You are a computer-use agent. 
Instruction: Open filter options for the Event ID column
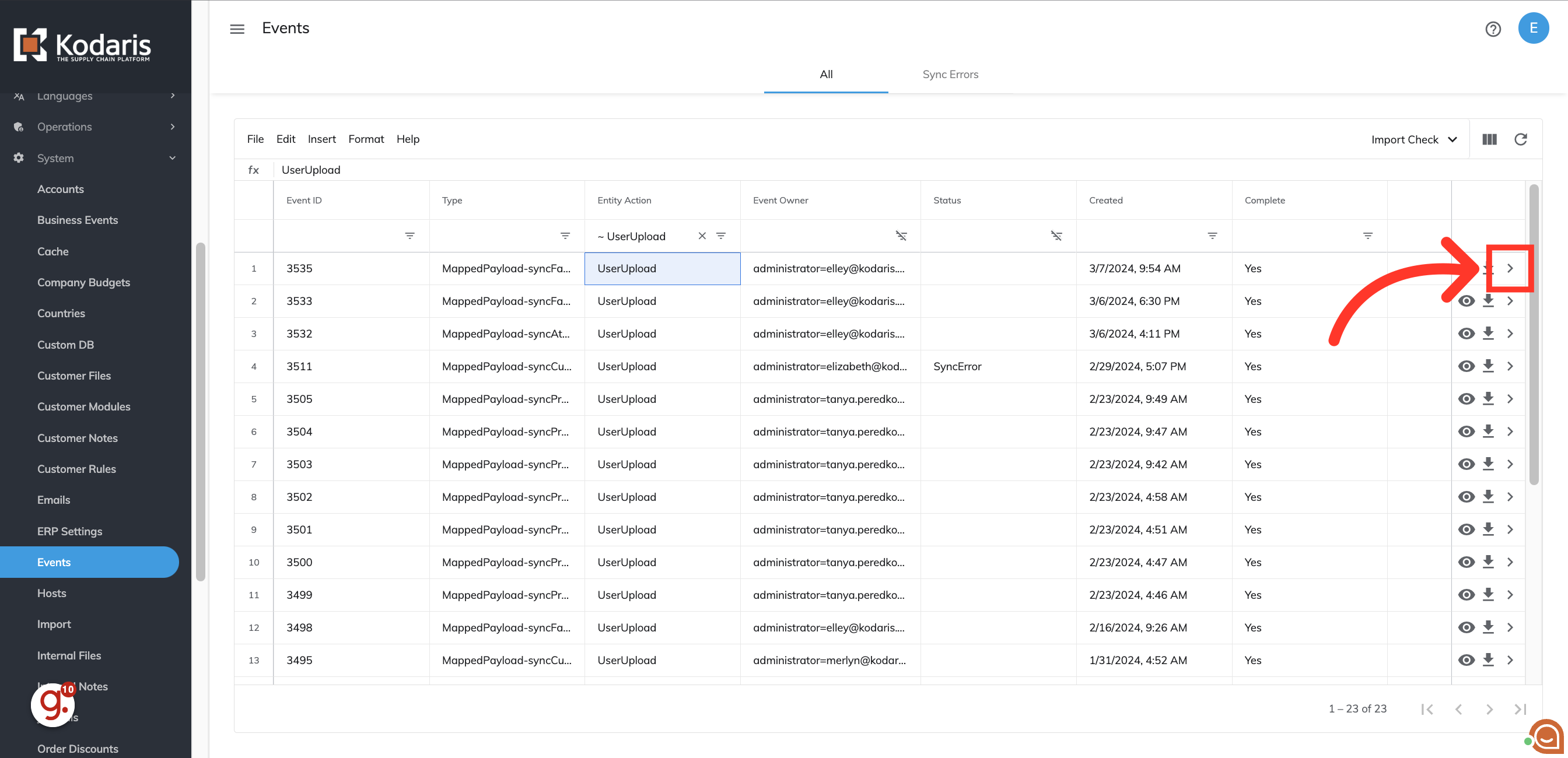click(409, 236)
